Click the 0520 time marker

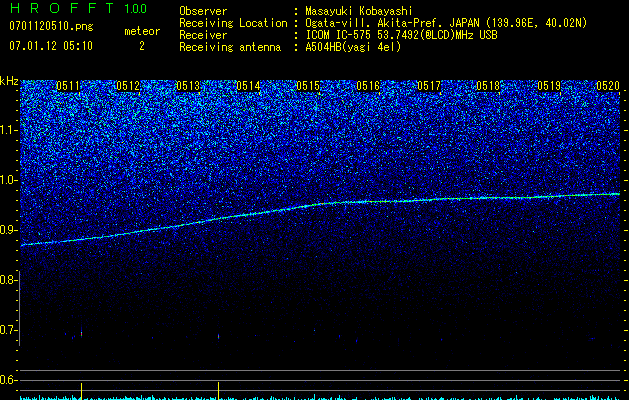608,86
